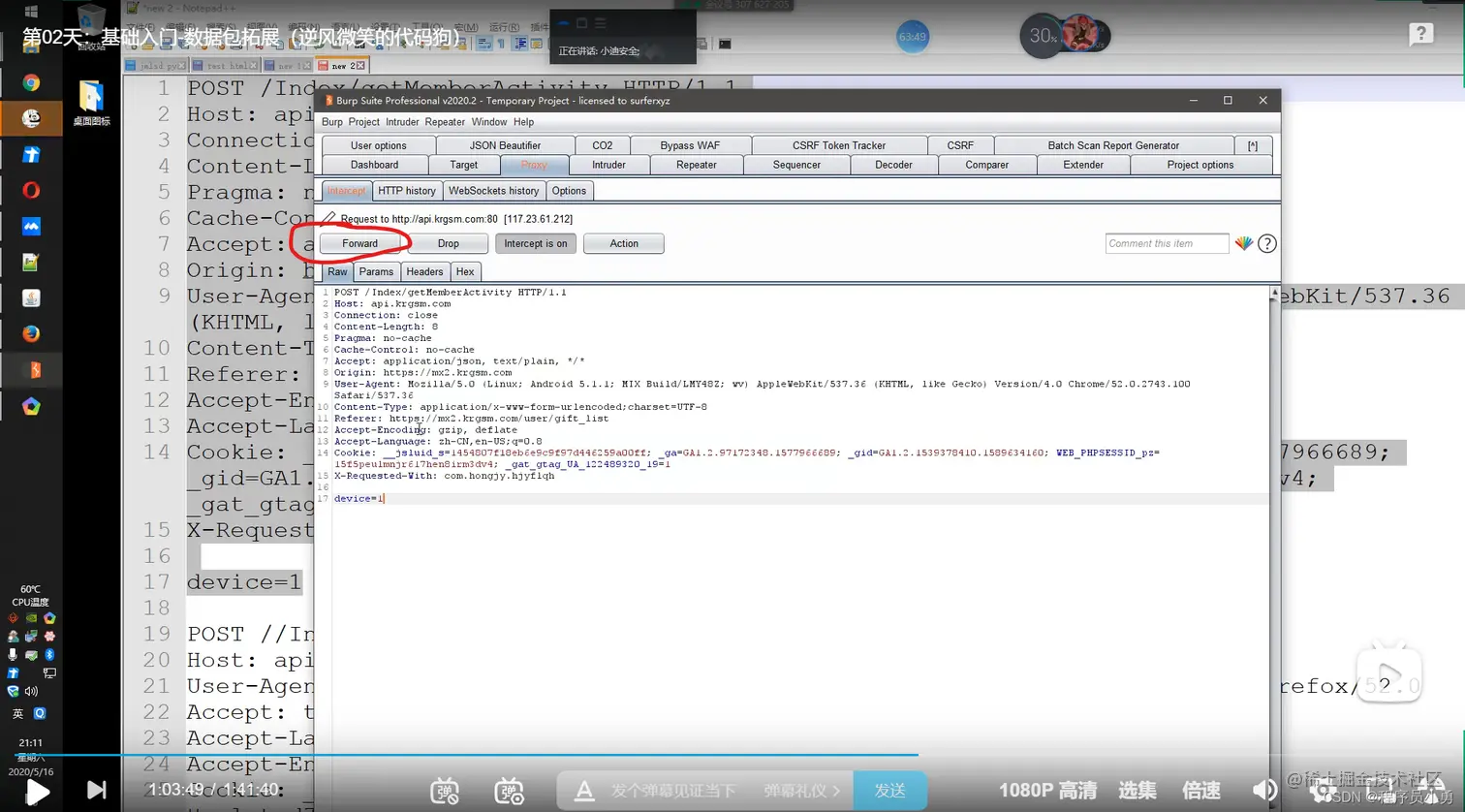Open the highlight color picker icon
Screen dimensions: 1465x812
pyautogui.click(x=1244, y=243)
